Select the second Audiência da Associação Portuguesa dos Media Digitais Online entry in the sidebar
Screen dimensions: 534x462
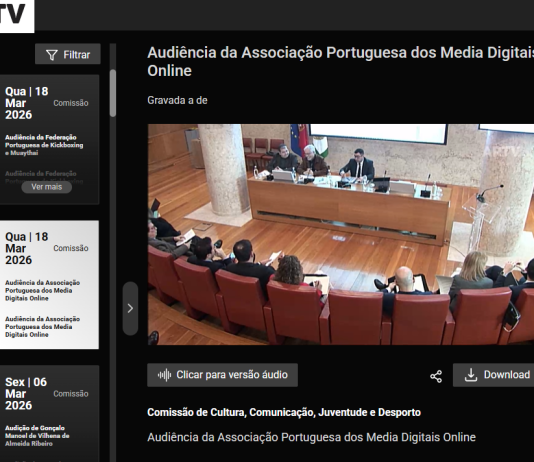(x=42, y=326)
